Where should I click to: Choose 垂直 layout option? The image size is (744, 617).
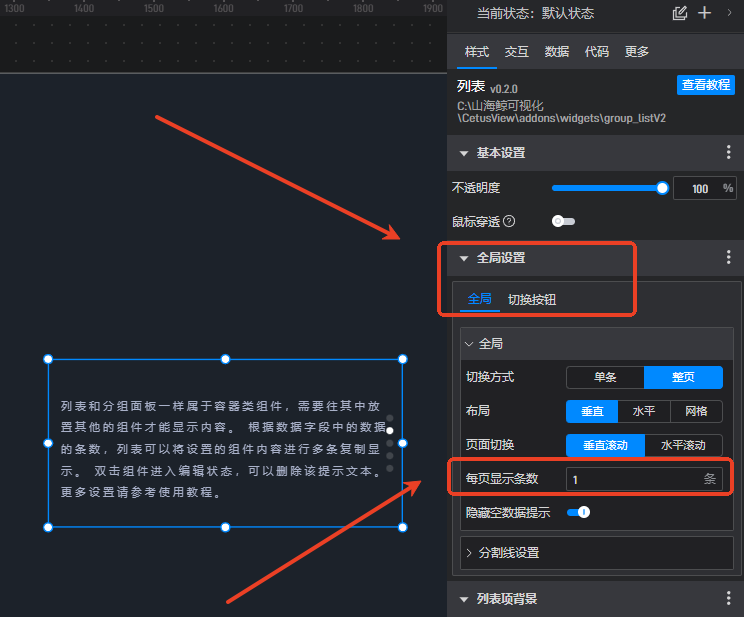tap(592, 411)
